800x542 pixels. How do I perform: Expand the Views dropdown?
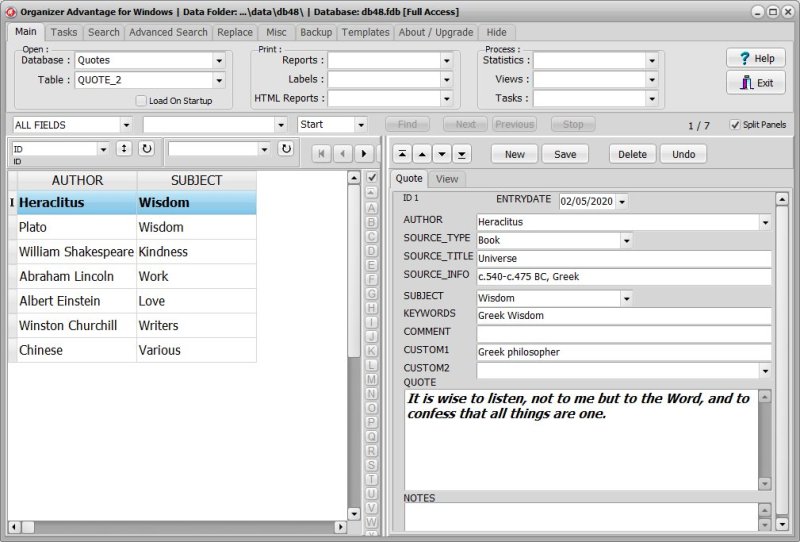coord(652,80)
